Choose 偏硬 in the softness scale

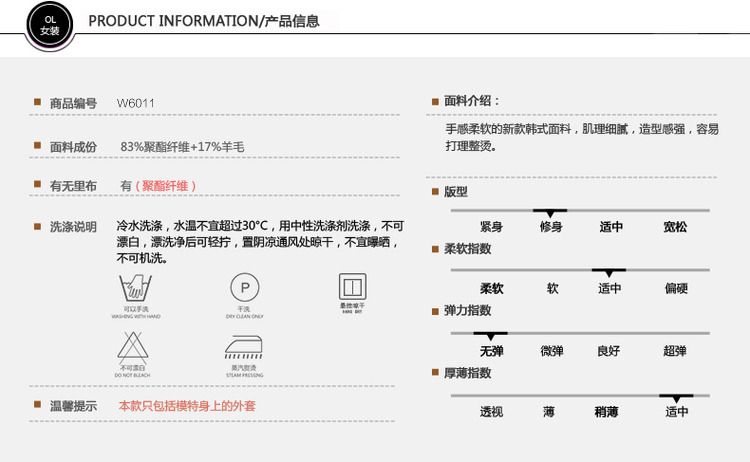676,289
